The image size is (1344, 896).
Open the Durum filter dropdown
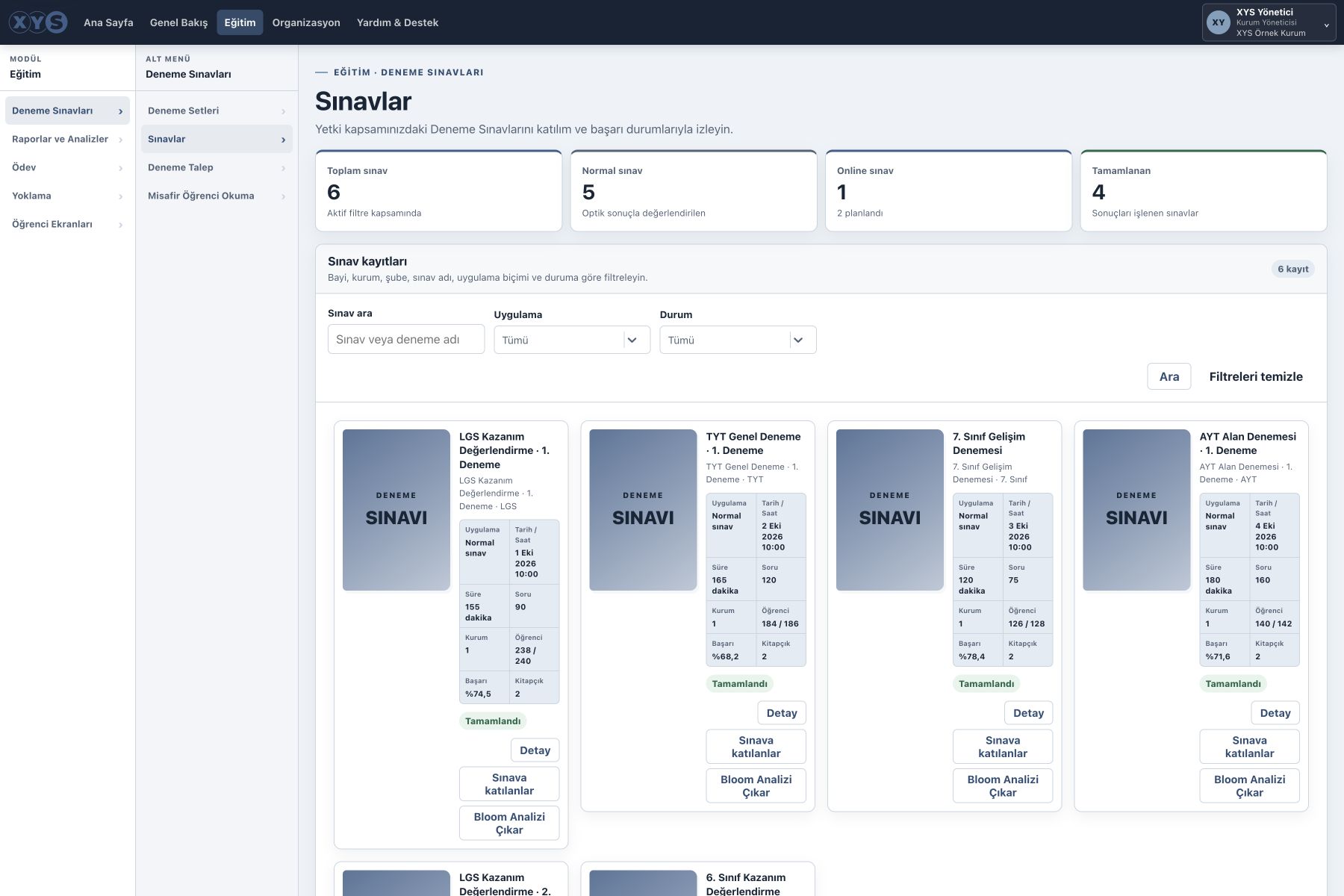738,340
